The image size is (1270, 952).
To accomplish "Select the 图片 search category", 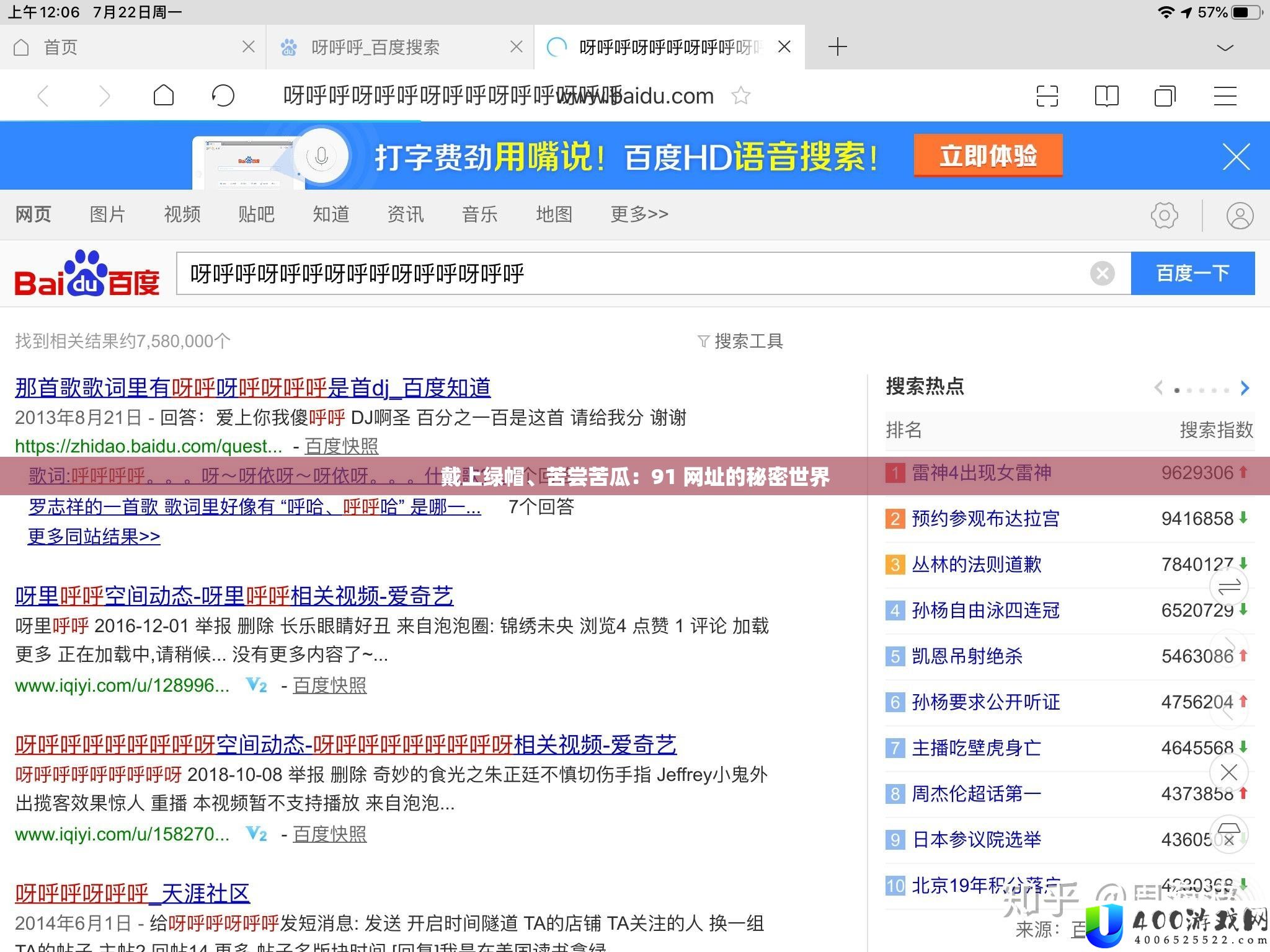I will click(x=107, y=214).
